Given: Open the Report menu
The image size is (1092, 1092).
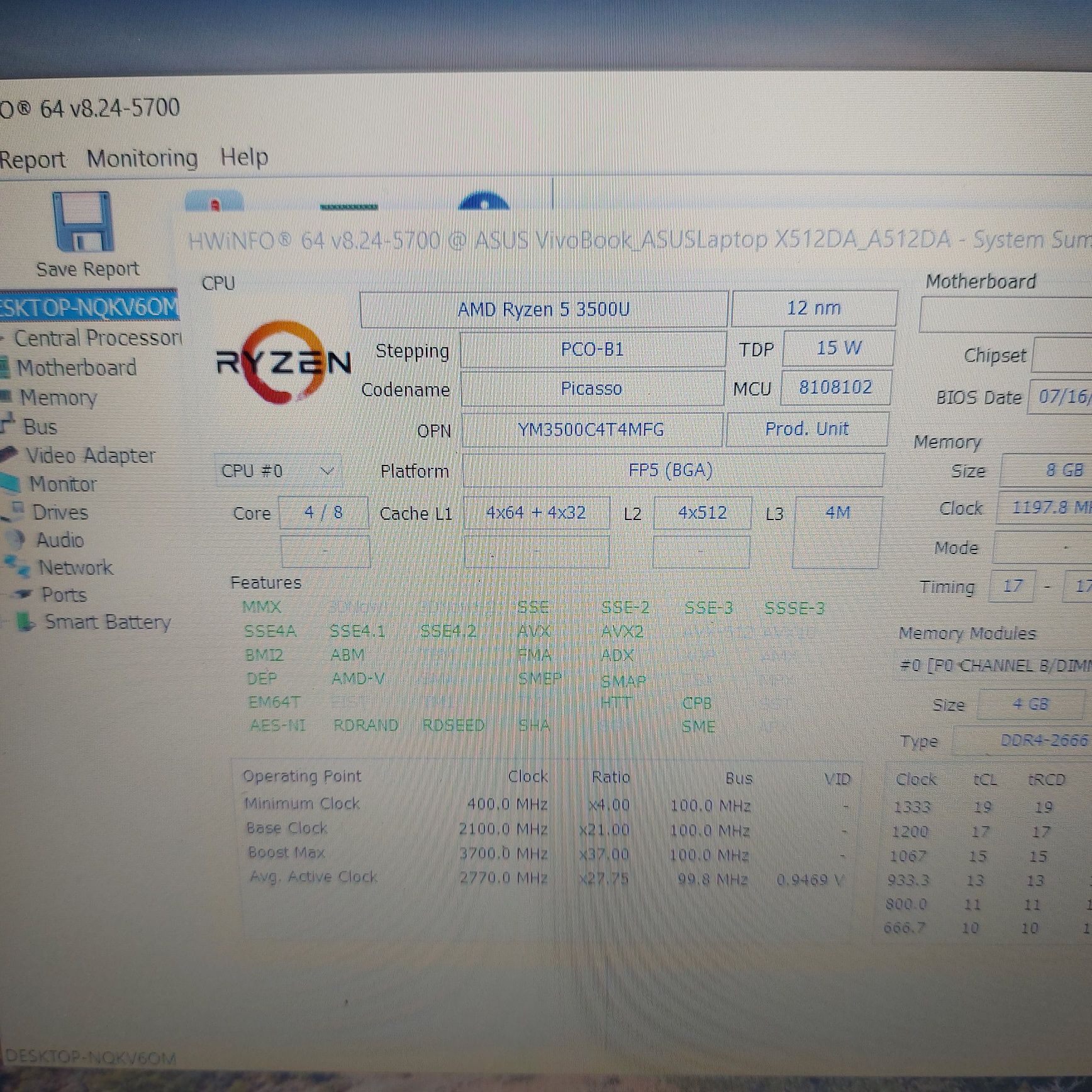Looking at the screenshot, I should (x=32, y=159).
